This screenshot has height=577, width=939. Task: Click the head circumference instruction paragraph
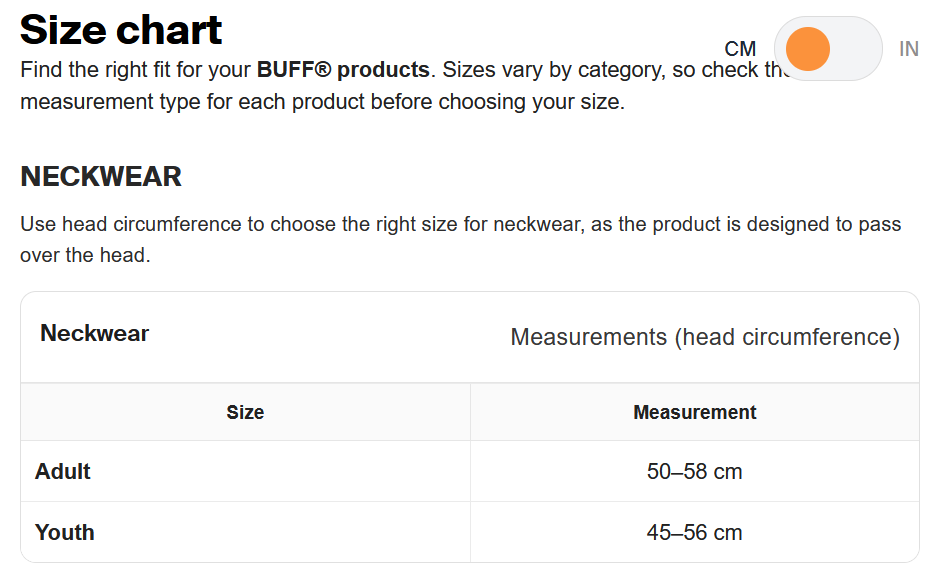(461, 239)
